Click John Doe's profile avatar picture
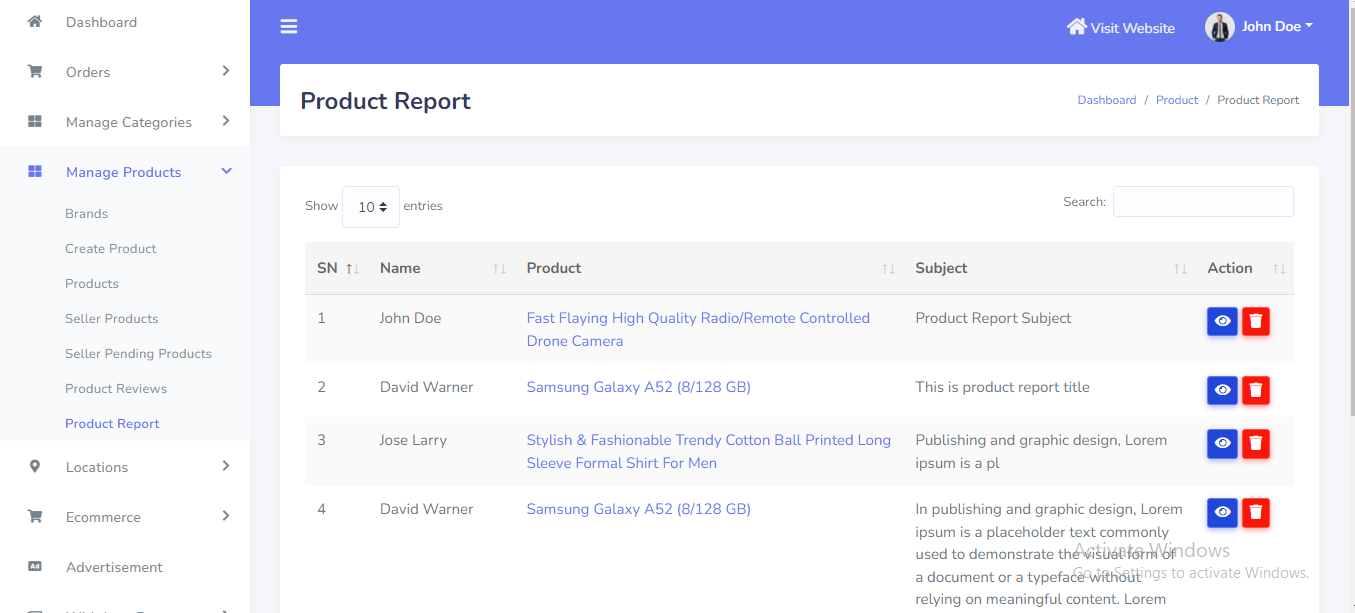Screen dimensions: 1355x613 coord(1219,27)
